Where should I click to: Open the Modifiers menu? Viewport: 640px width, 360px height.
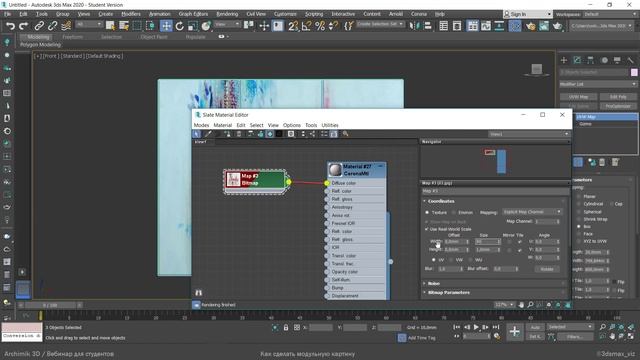tap(131, 14)
